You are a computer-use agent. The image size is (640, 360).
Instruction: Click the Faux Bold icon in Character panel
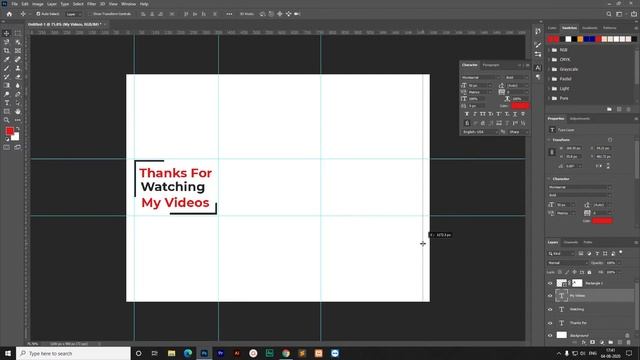pyautogui.click(x=467, y=114)
